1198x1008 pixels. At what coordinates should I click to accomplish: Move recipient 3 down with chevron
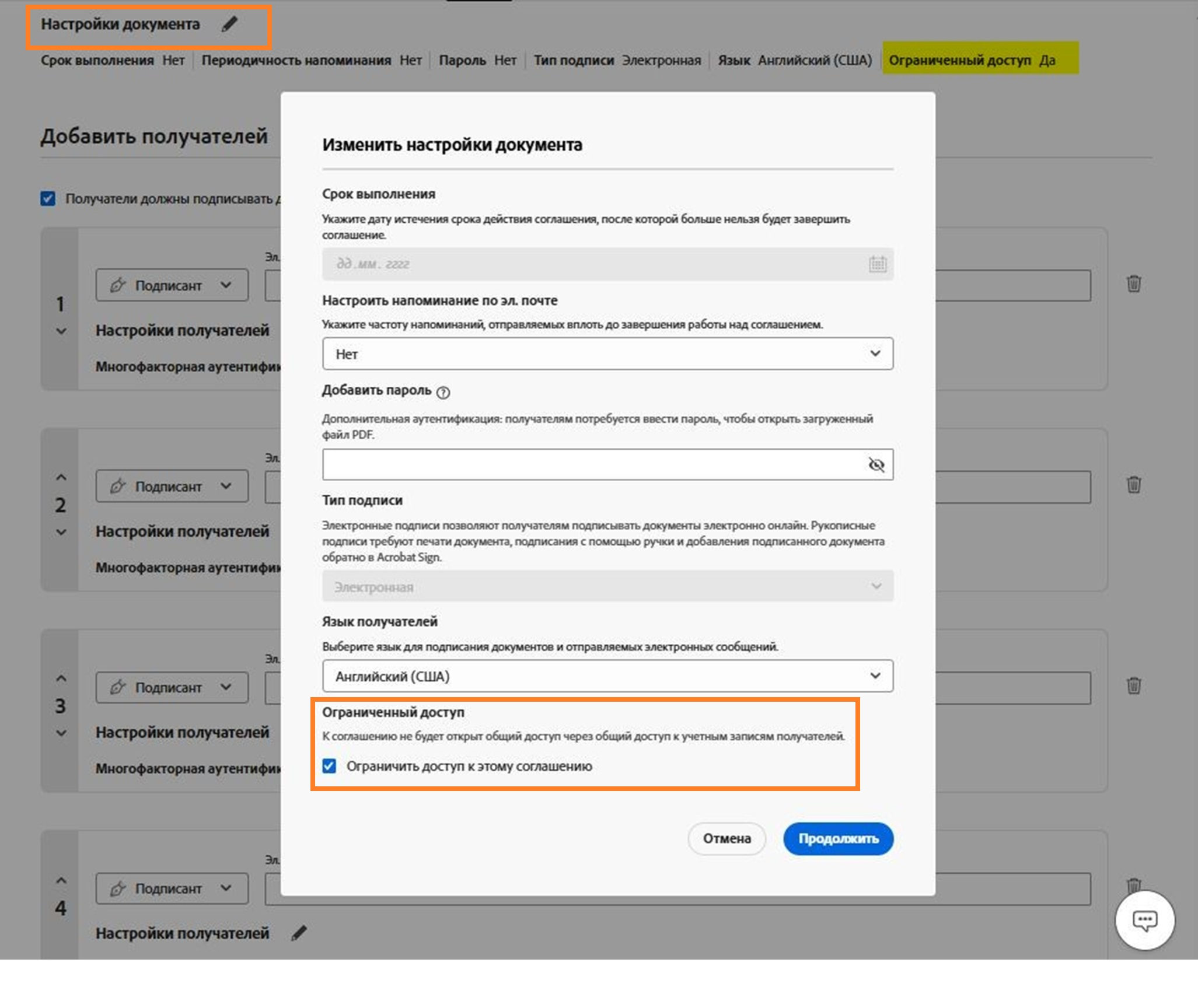(x=61, y=733)
